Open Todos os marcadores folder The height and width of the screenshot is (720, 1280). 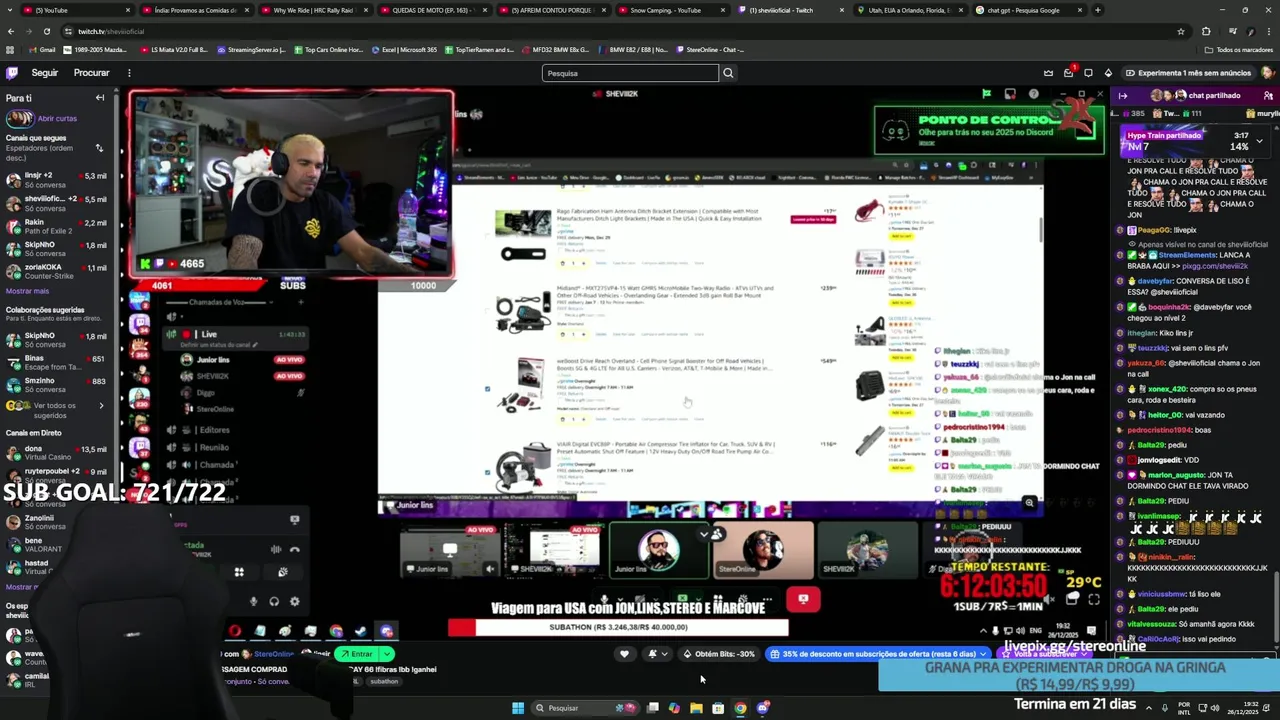click(x=1238, y=49)
